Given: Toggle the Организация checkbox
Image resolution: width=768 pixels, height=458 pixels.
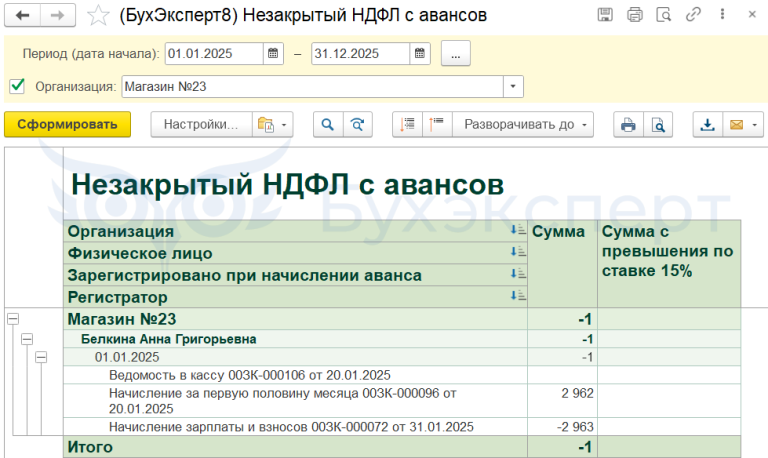Looking at the screenshot, I should 17,87.
